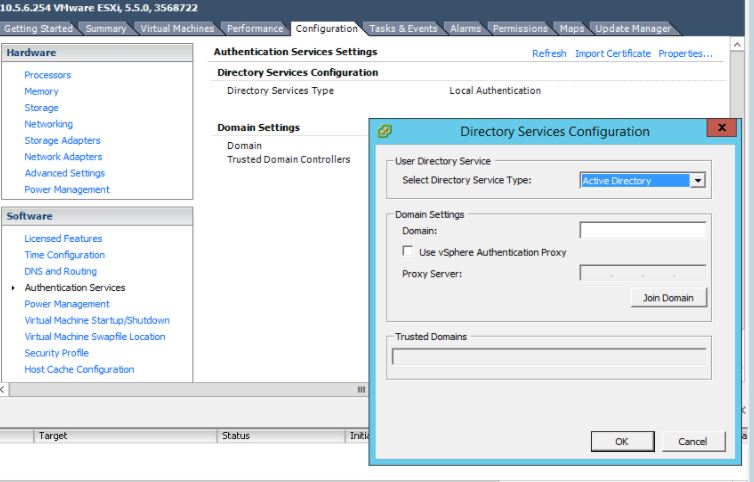The width and height of the screenshot is (754, 482).
Task: Go to the Virtual Machines tab
Action: pos(174,28)
